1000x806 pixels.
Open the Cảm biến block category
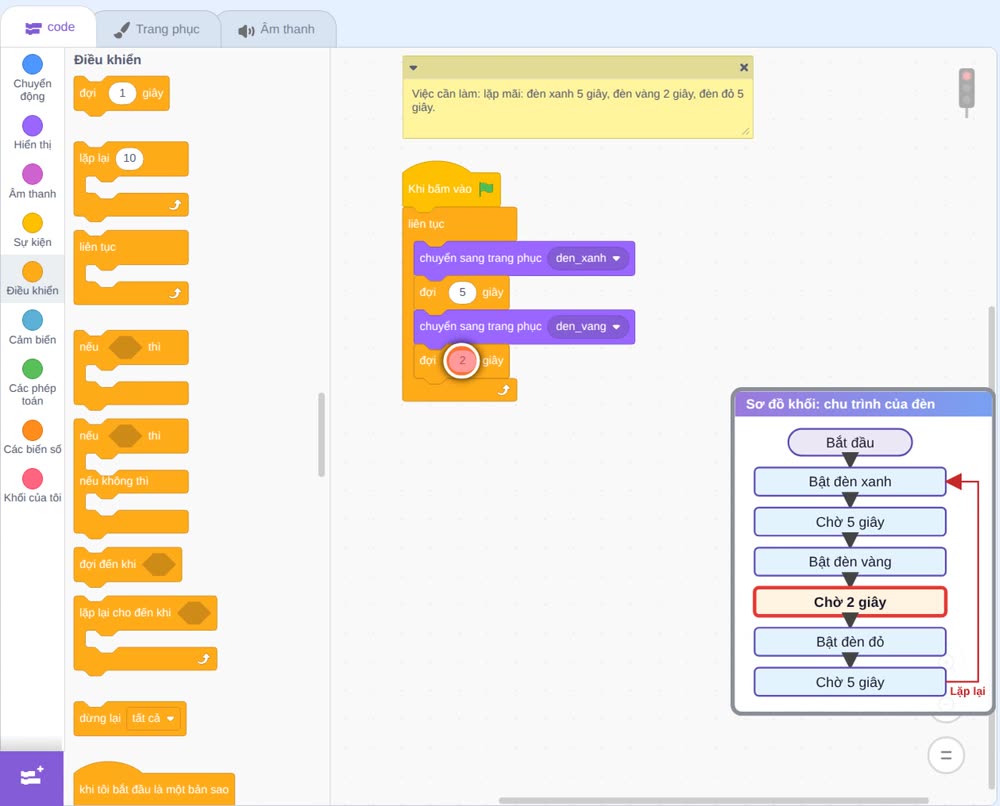tap(32, 328)
